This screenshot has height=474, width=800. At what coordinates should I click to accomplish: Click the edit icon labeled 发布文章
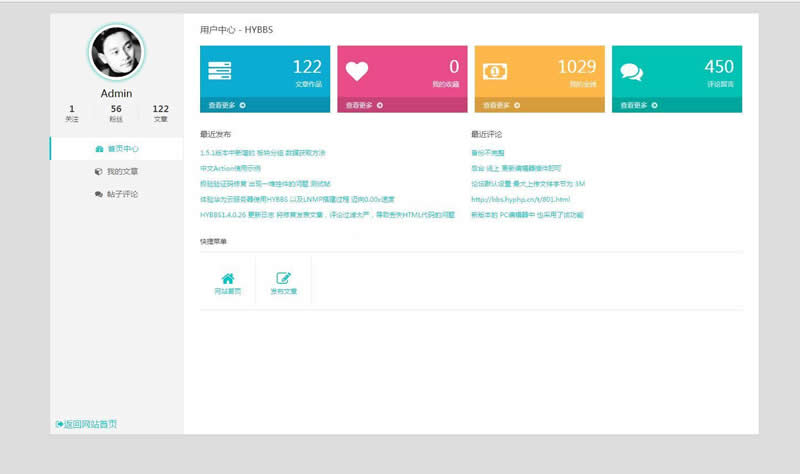[283, 281]
